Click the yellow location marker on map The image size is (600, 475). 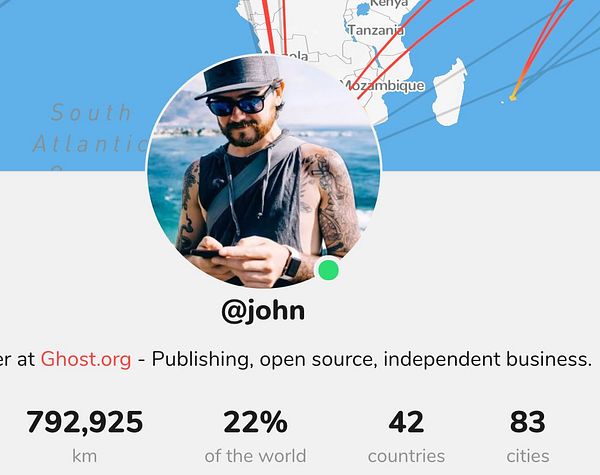[x=513, y=98]
